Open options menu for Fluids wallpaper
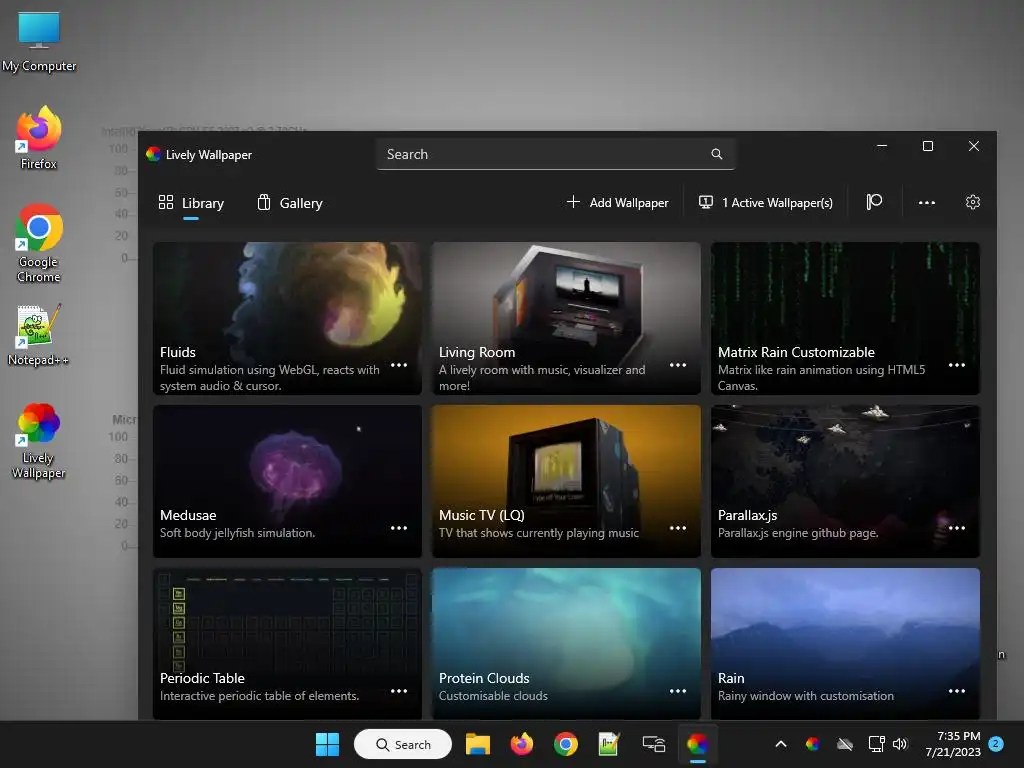This screenshot has width=1024, height=768. 399,365
